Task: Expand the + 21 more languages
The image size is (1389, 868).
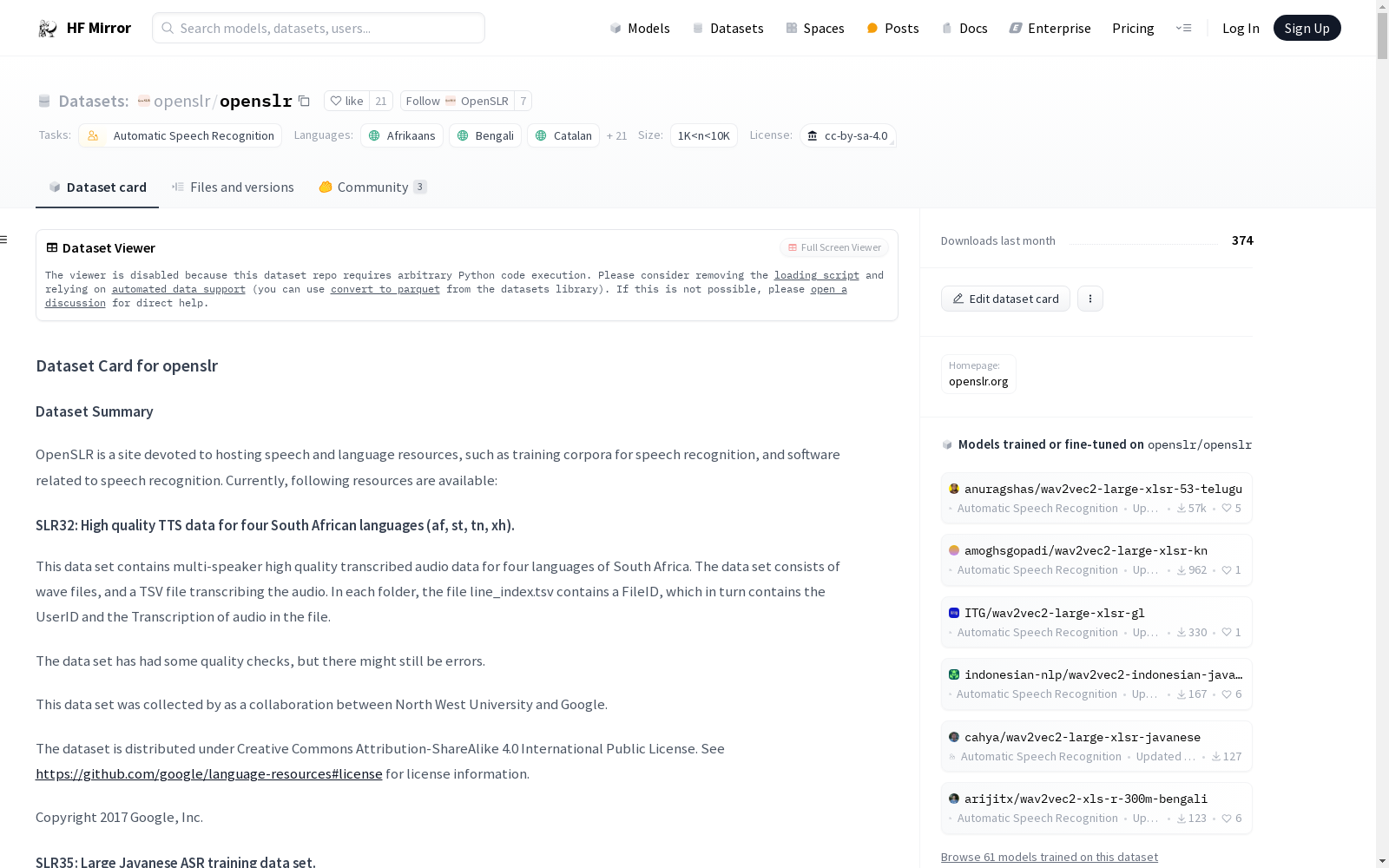Action: click(616, 135)
